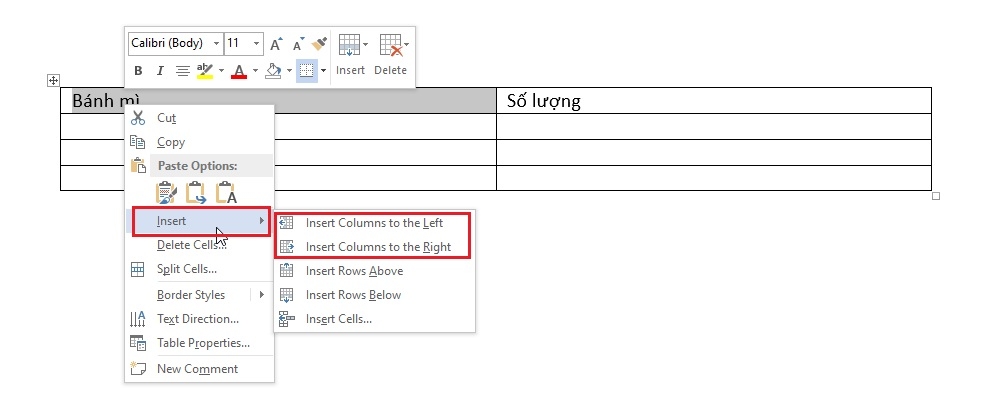Click the table resize handle square
The width and height of the screenshot is (1006, 411).
click(935, 196)
